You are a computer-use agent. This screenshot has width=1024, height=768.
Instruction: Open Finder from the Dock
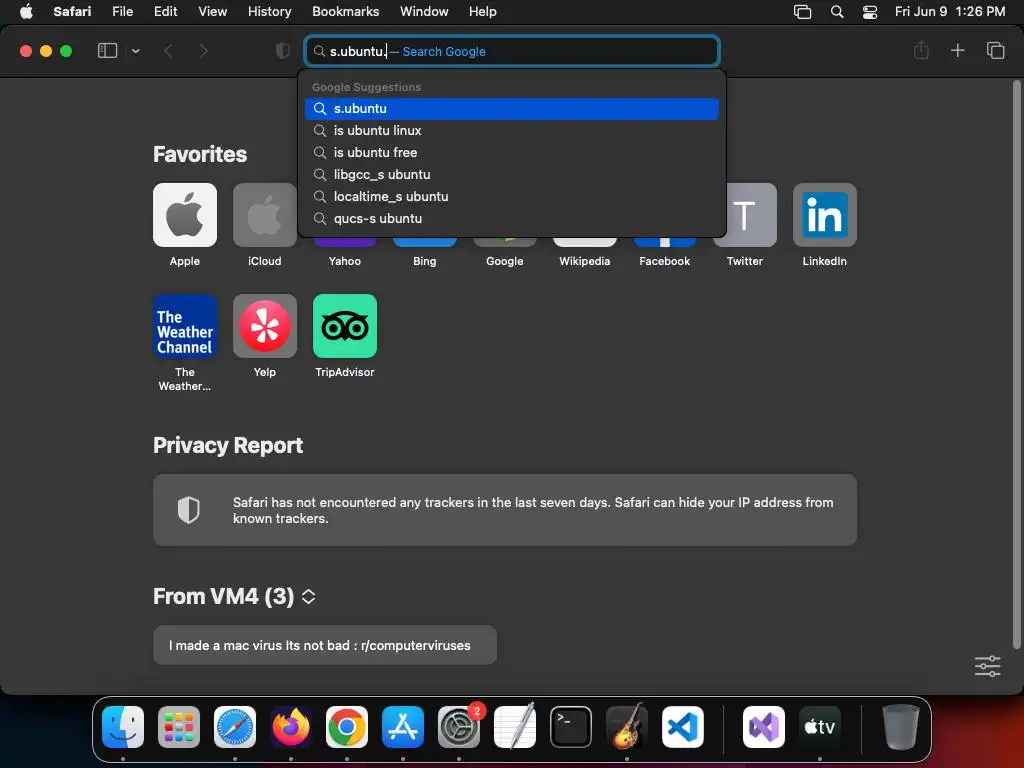tap(123, 727)
